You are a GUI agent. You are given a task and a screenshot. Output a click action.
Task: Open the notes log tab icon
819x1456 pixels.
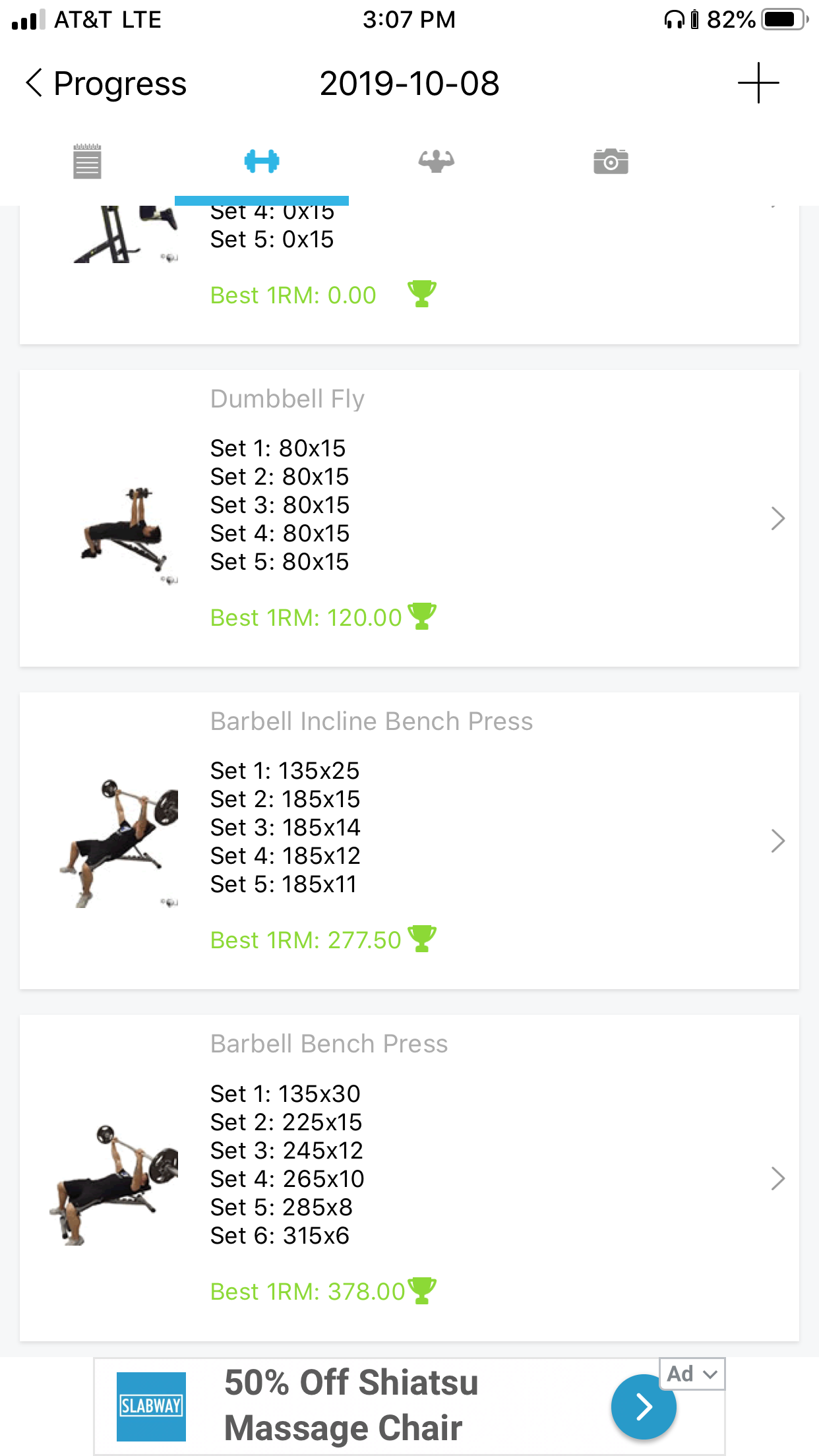click(87, 162)
